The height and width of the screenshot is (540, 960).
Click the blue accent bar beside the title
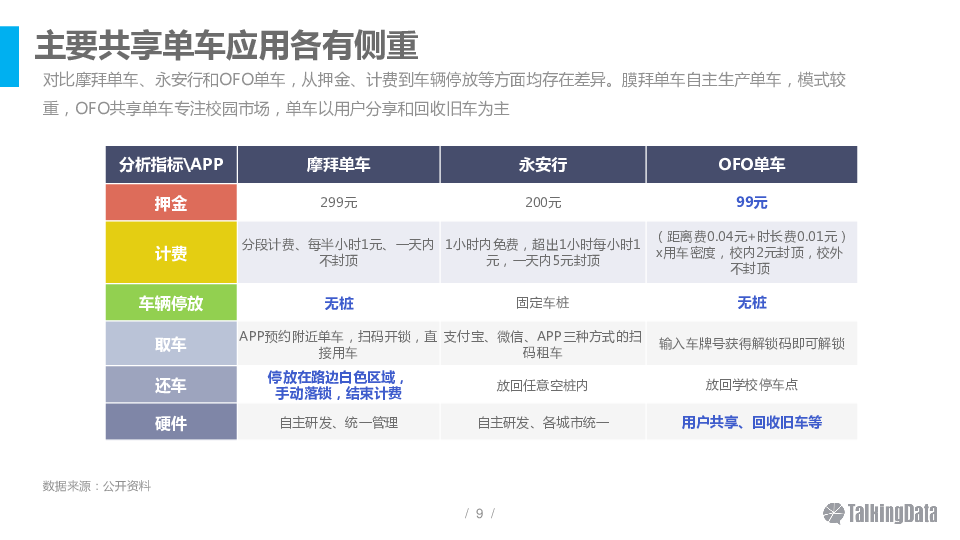click(9, 57)
